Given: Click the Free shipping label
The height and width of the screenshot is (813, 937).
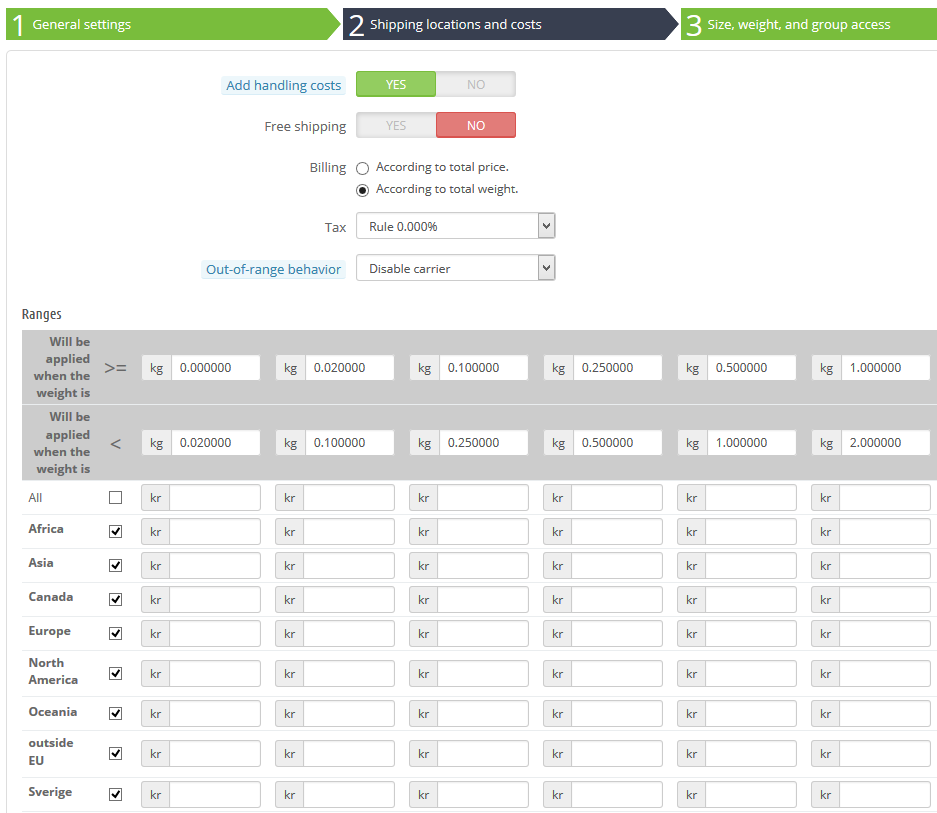Looking at the screenshot, I should click(305, 127).
